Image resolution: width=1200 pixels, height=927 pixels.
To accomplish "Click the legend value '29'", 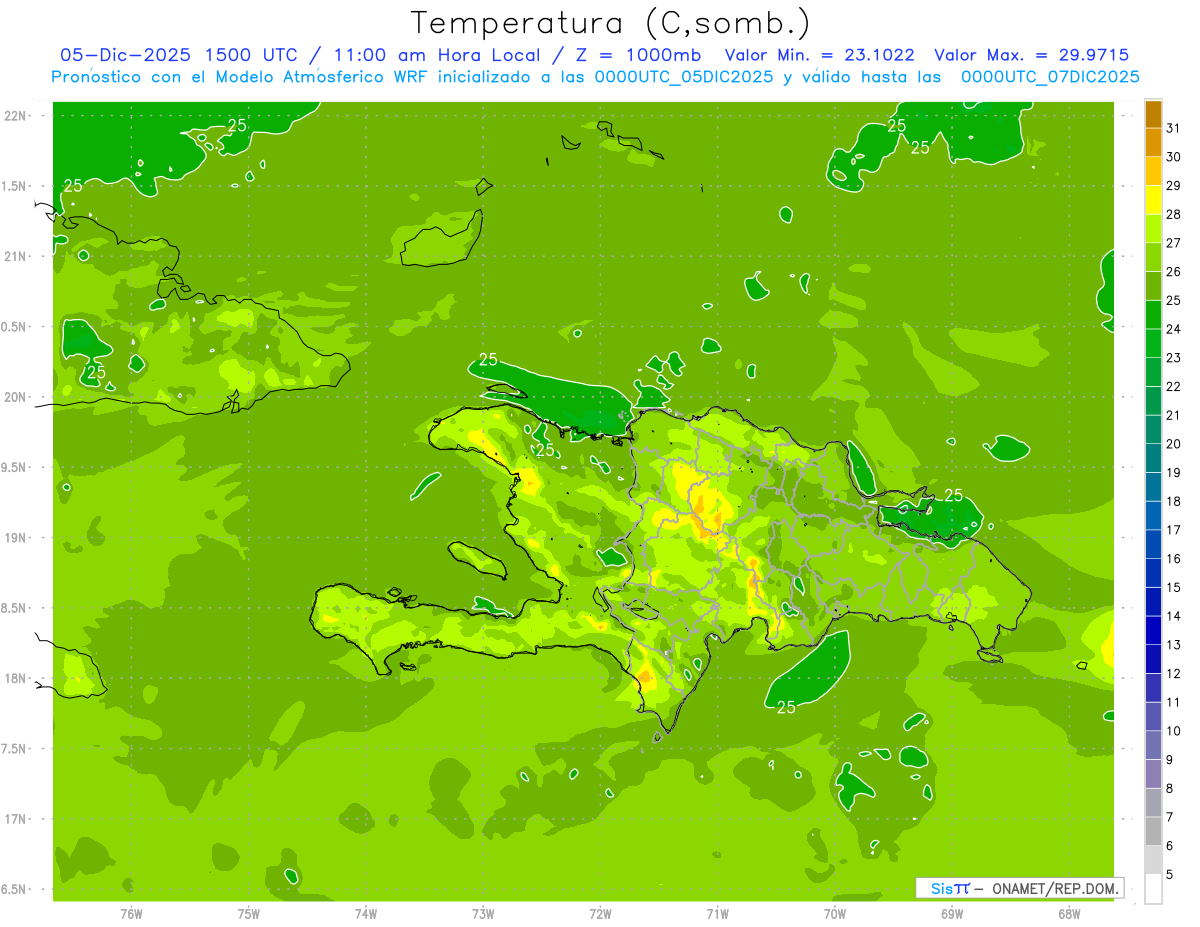I will tap(1174, 186).
